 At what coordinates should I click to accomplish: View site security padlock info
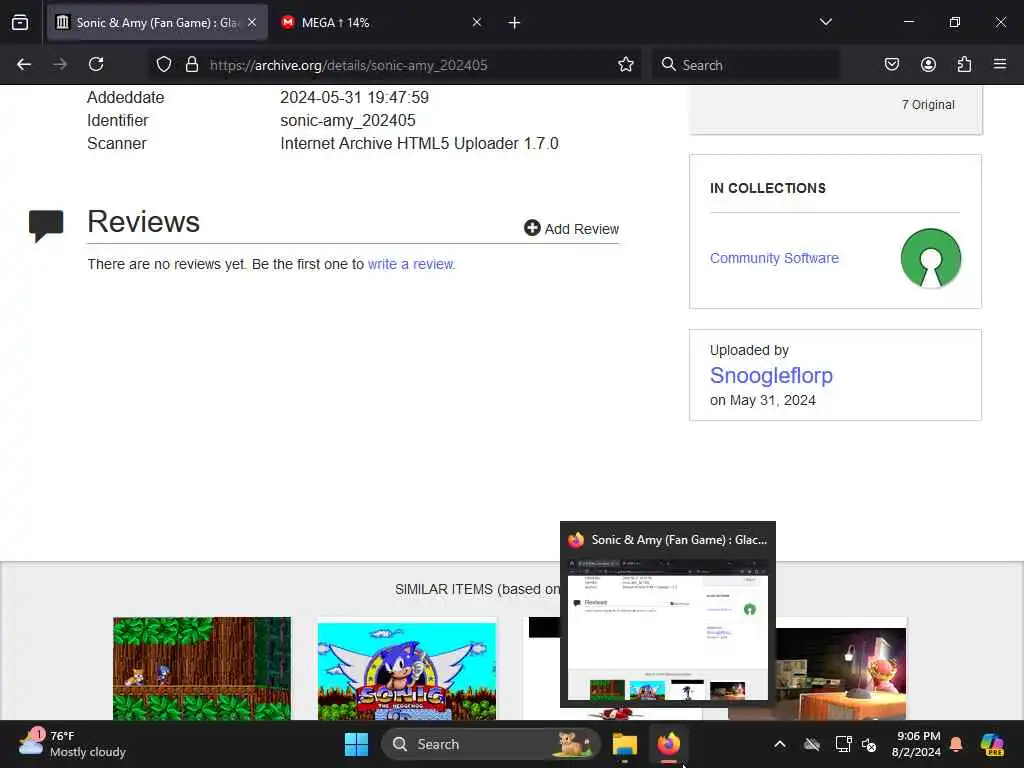(191, 65)
